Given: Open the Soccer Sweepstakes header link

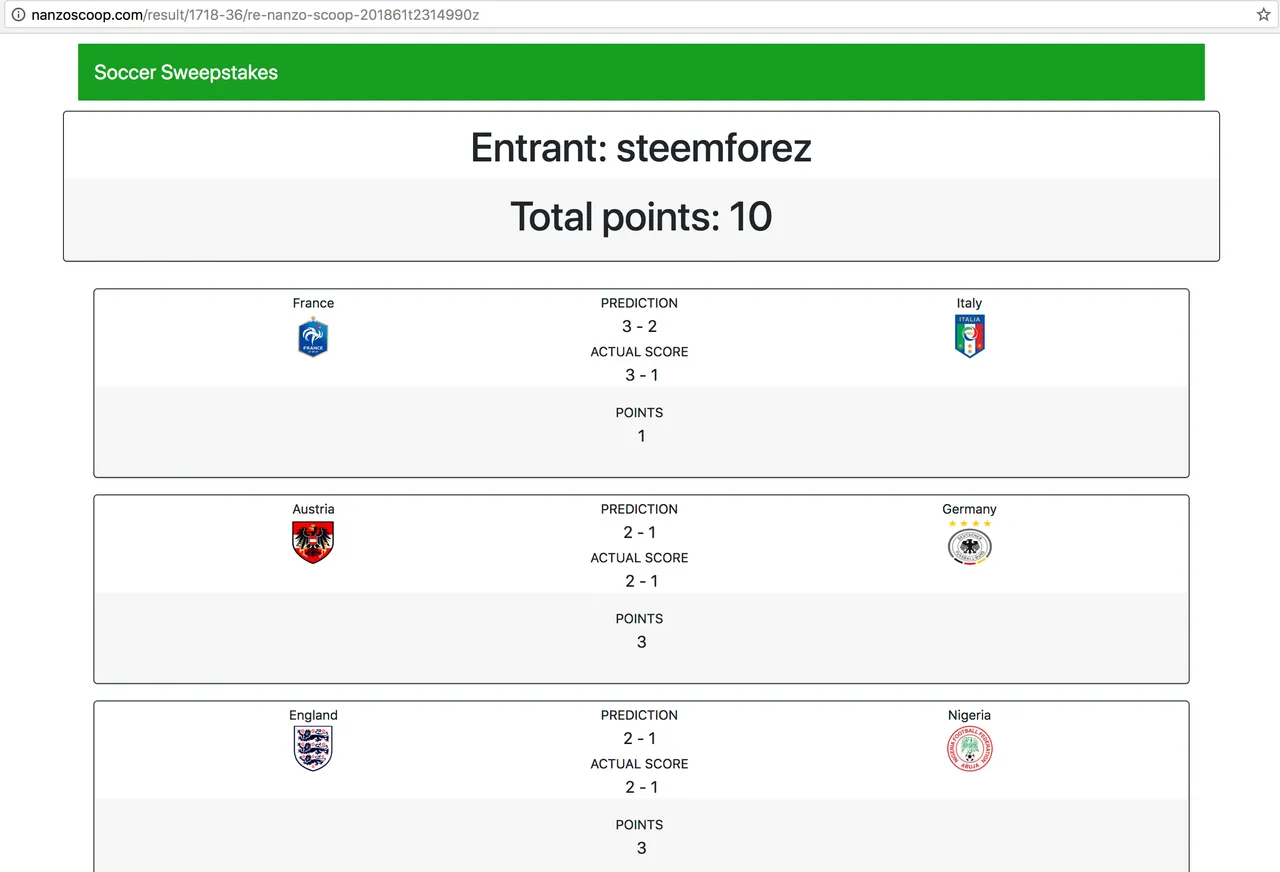Looking at the screenshot, I should coord(186,72).
